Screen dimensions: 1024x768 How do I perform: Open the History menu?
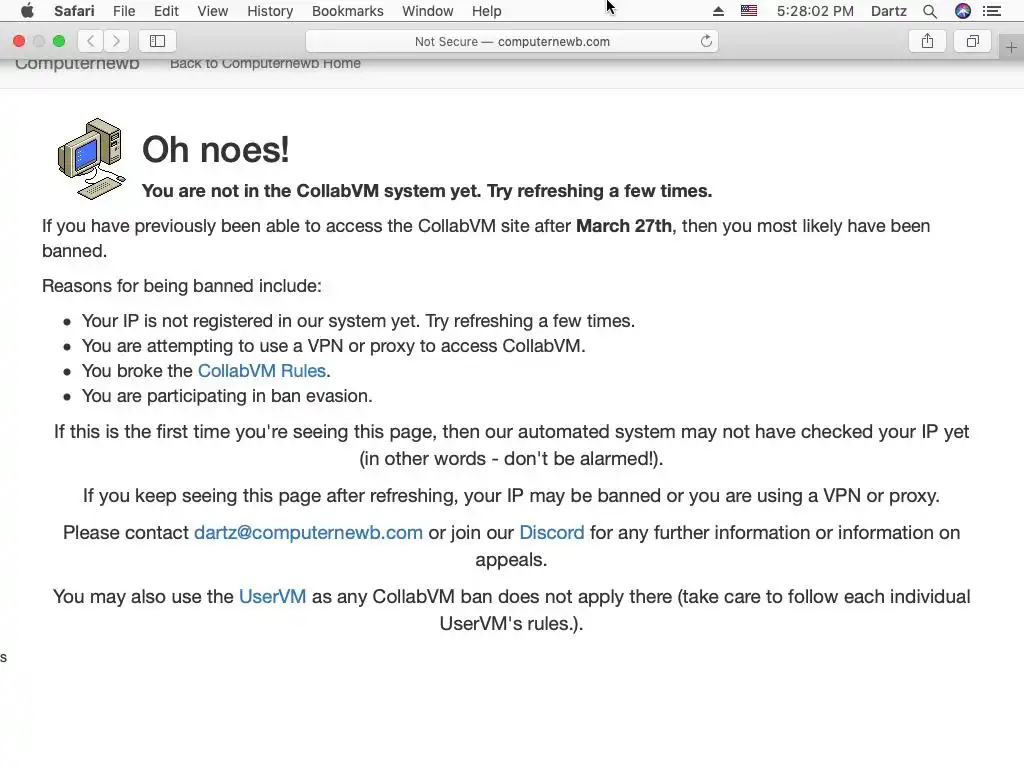[x=270, y=11]
